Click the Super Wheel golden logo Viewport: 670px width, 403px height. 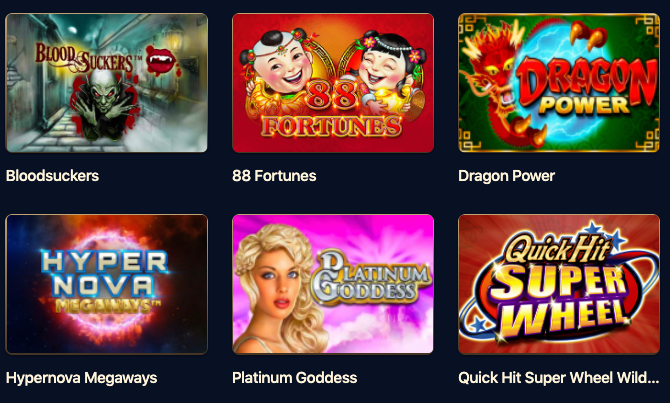tap(560, 297)
